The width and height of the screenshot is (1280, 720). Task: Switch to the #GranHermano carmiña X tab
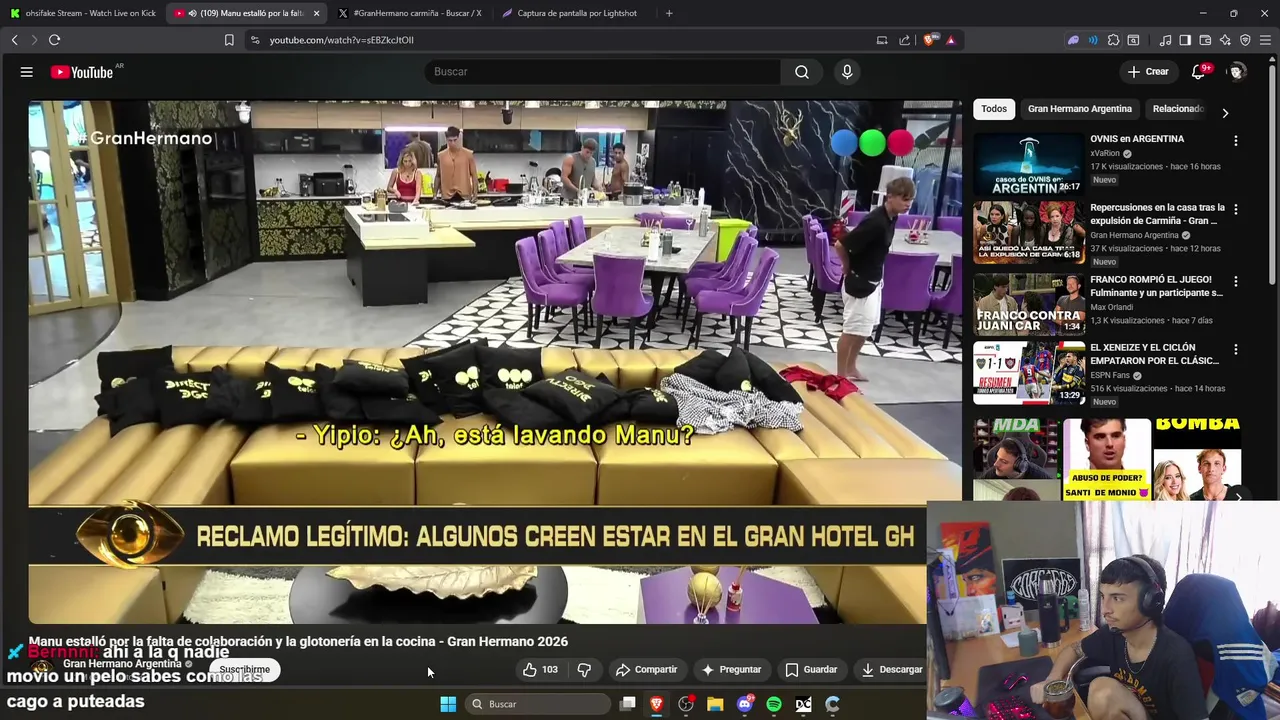(x=410, y=13)
